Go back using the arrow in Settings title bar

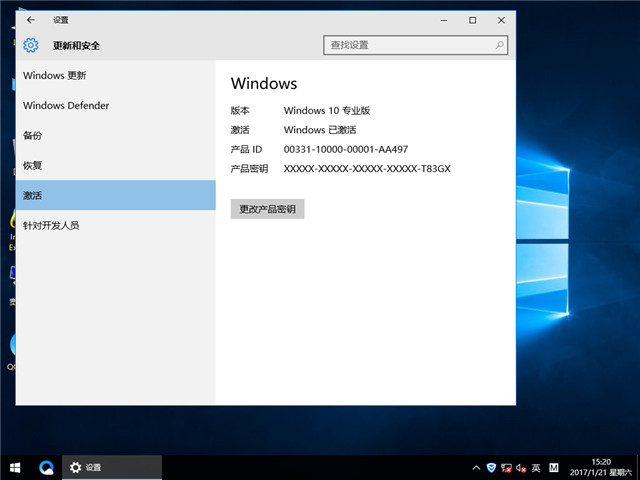[x=31, y=20]
